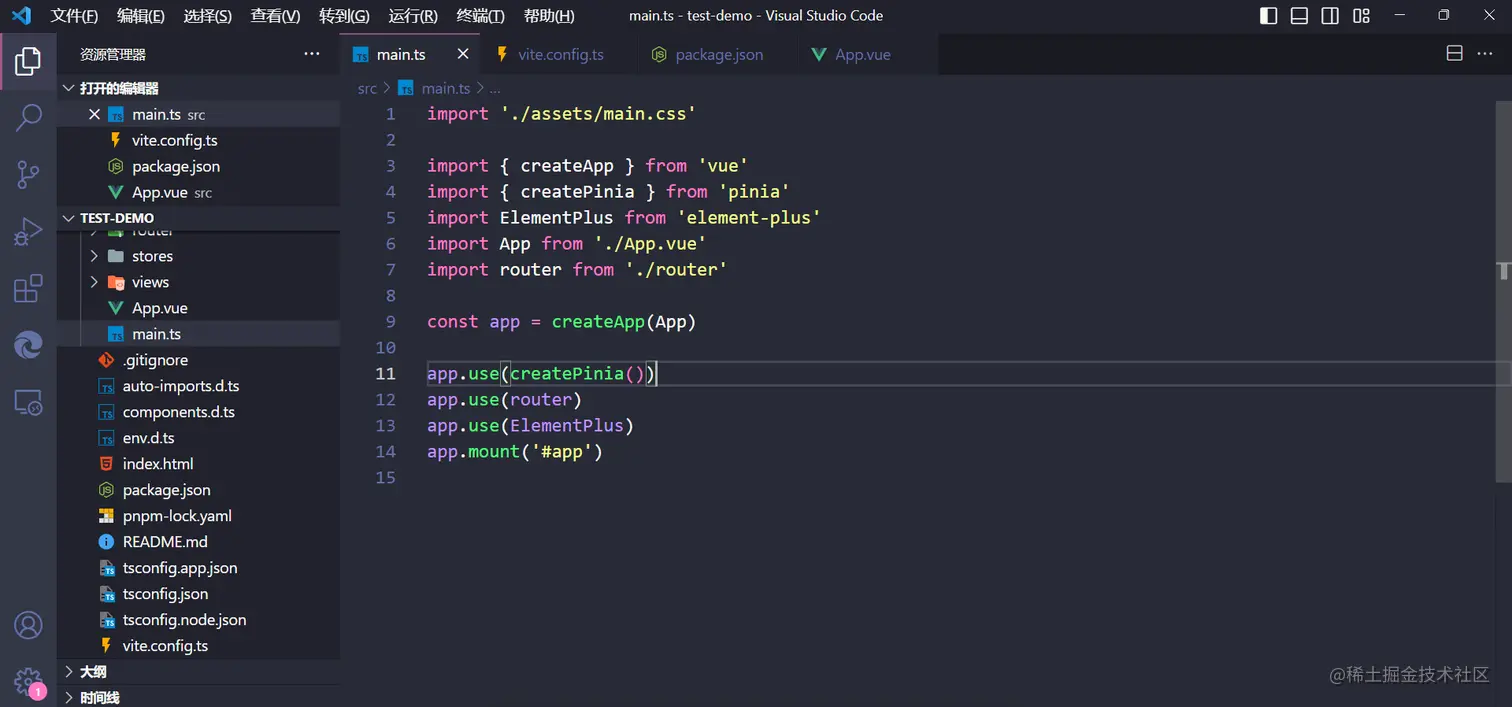Open env.d.ts file
The width and height of the screenshot is (1512, 707).
coord(198,438)
